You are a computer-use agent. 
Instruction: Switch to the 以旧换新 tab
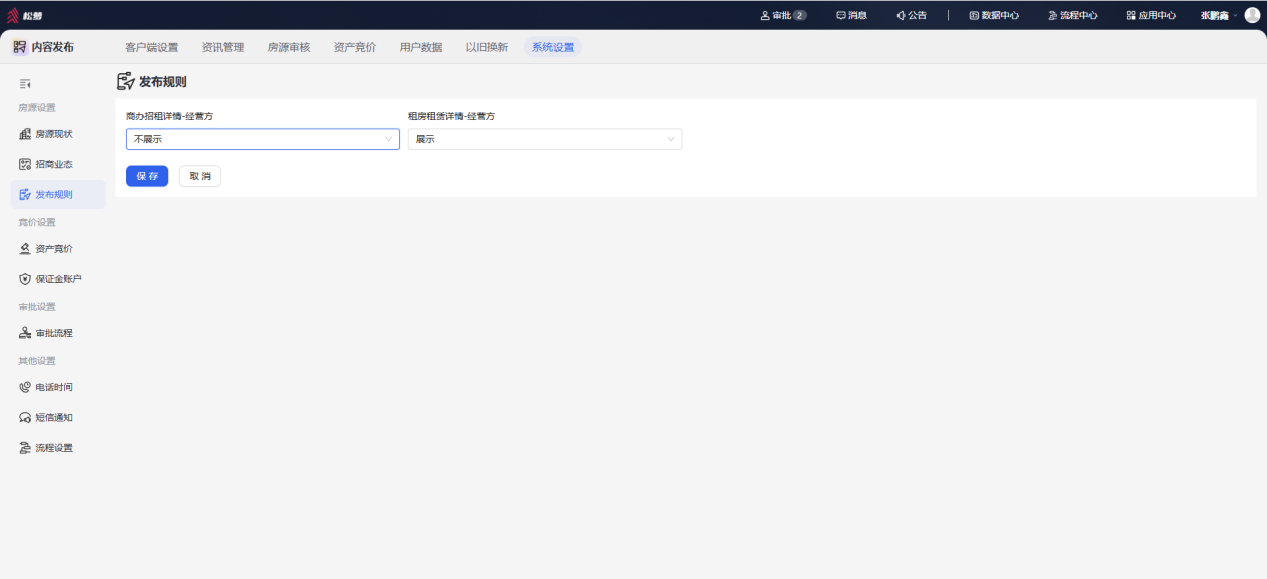coord(487,47)
